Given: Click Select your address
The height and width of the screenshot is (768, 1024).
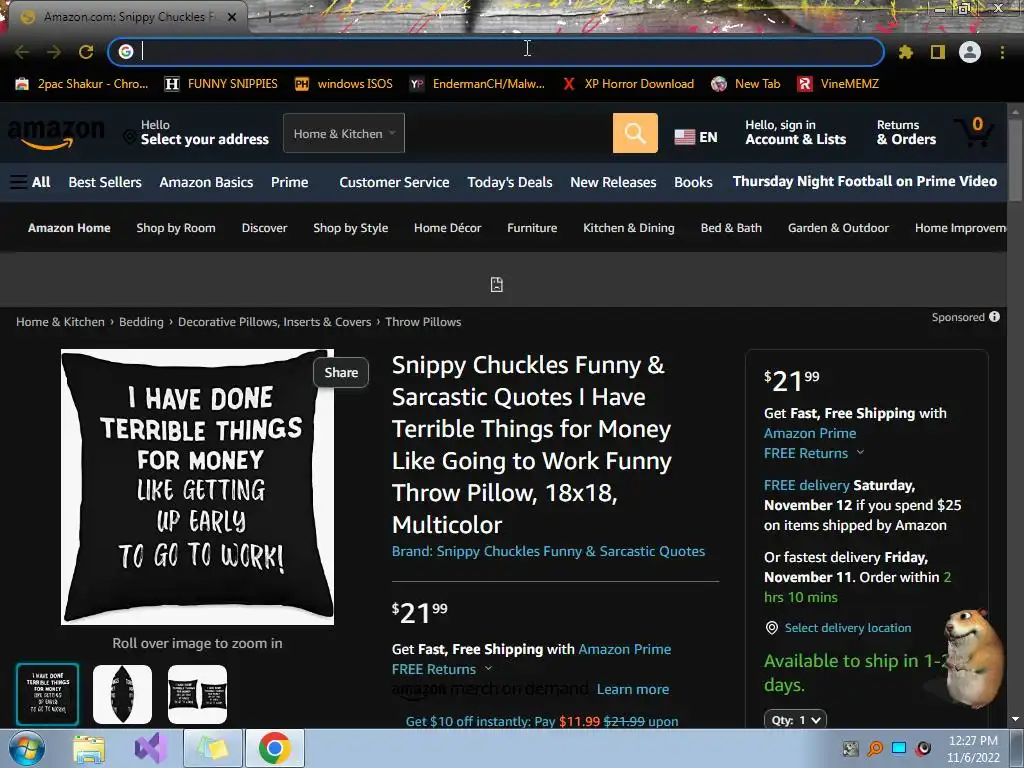Looking at the screenshot, I should pyautogui.click(x=196, y=133).
